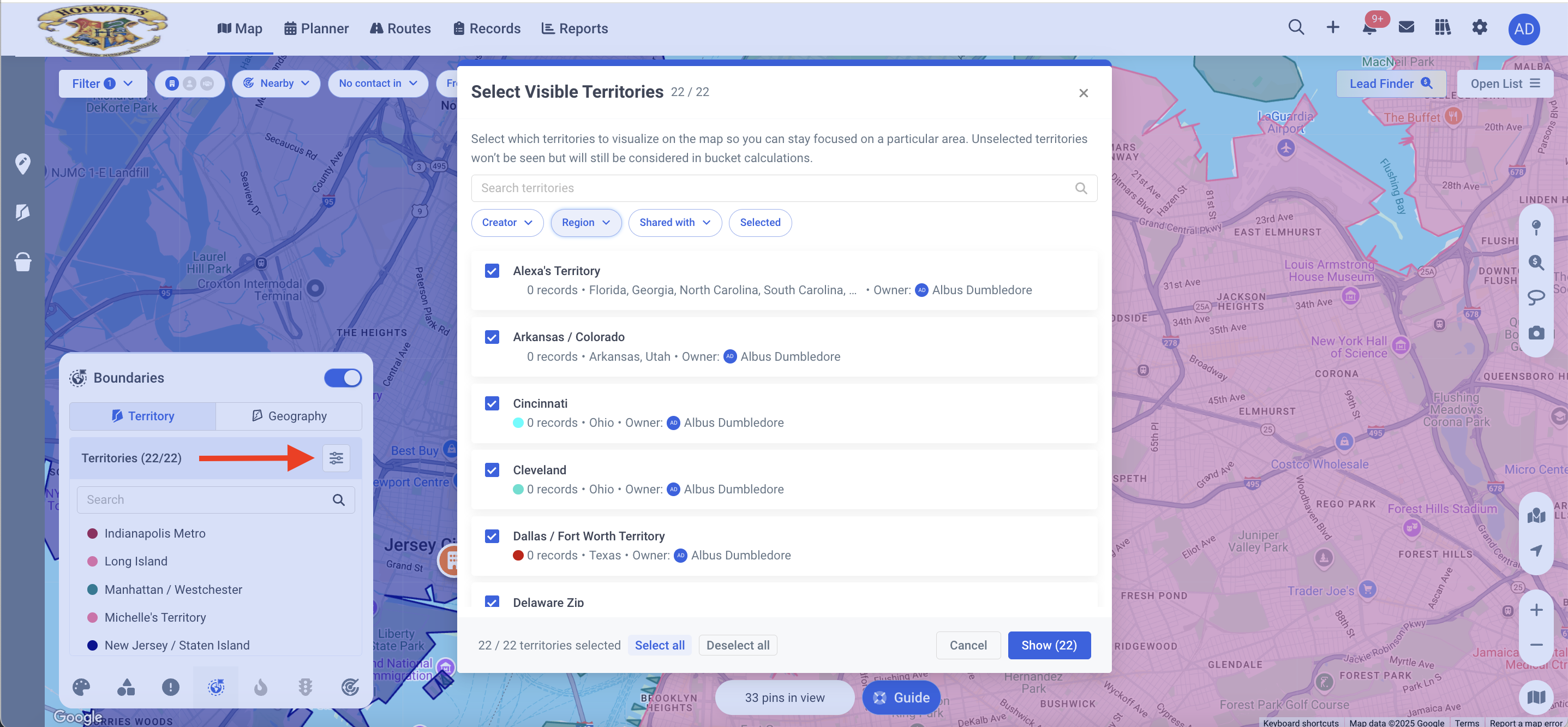The height and width of the screenshot is (727, 1568).
Task: Focus the Search territories input field
Action: (x=784, y=188)
